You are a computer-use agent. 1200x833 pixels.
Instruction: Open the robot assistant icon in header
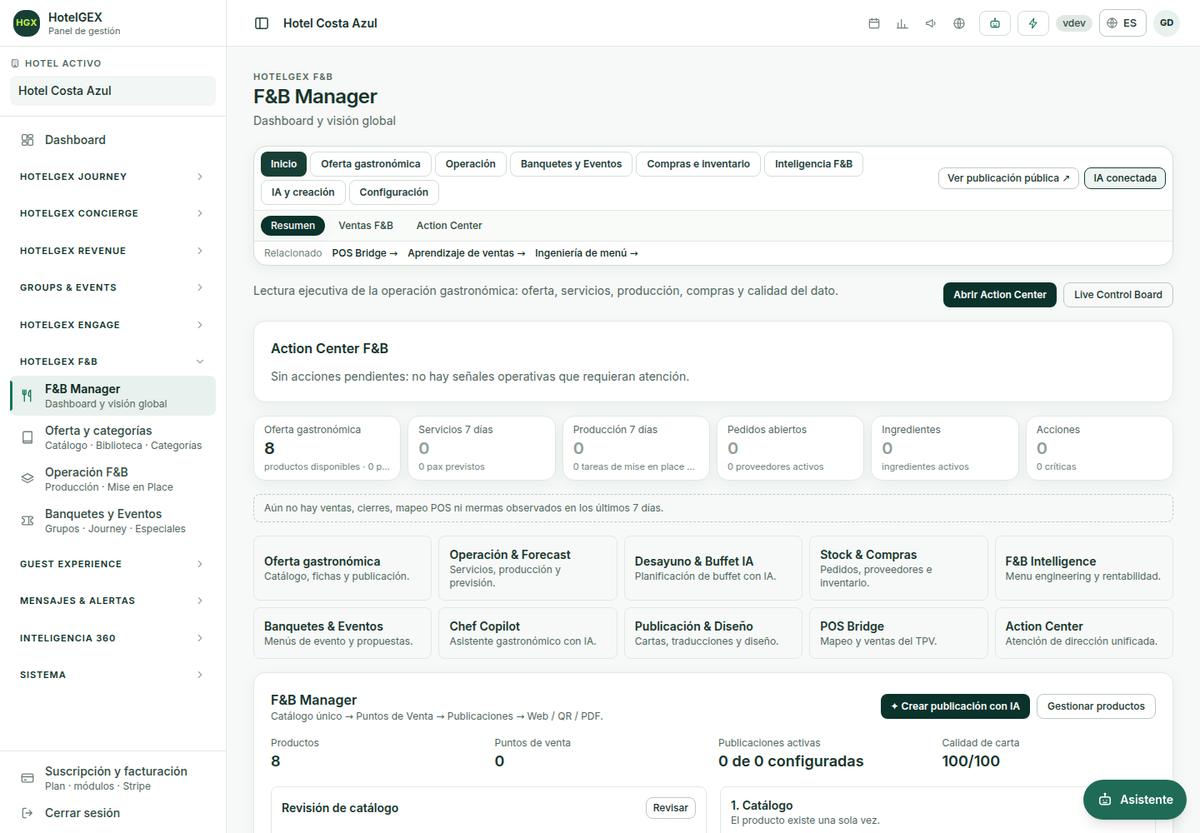pos(995,23)
